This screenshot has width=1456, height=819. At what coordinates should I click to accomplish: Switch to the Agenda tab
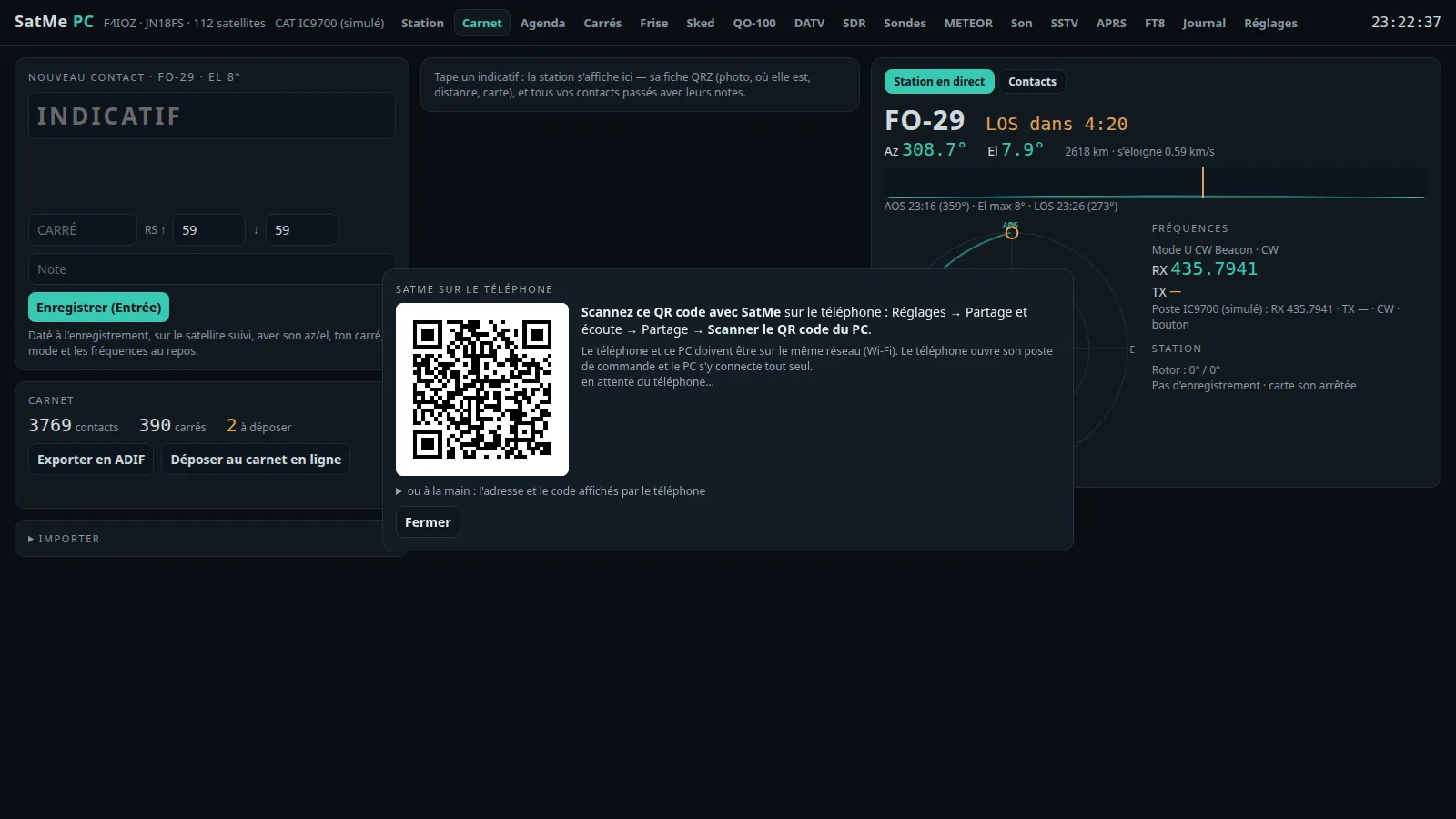click(542, 23)
